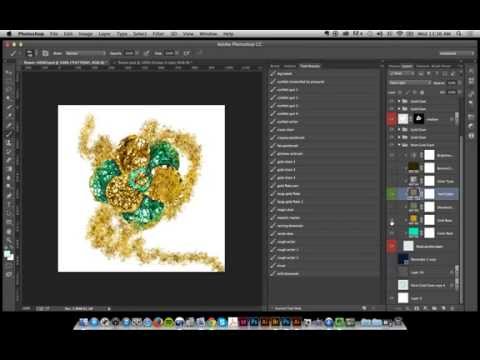The image size is (480, 360).
Task: Toggle the Brush panel from options bar
Action: coord(45,53)
